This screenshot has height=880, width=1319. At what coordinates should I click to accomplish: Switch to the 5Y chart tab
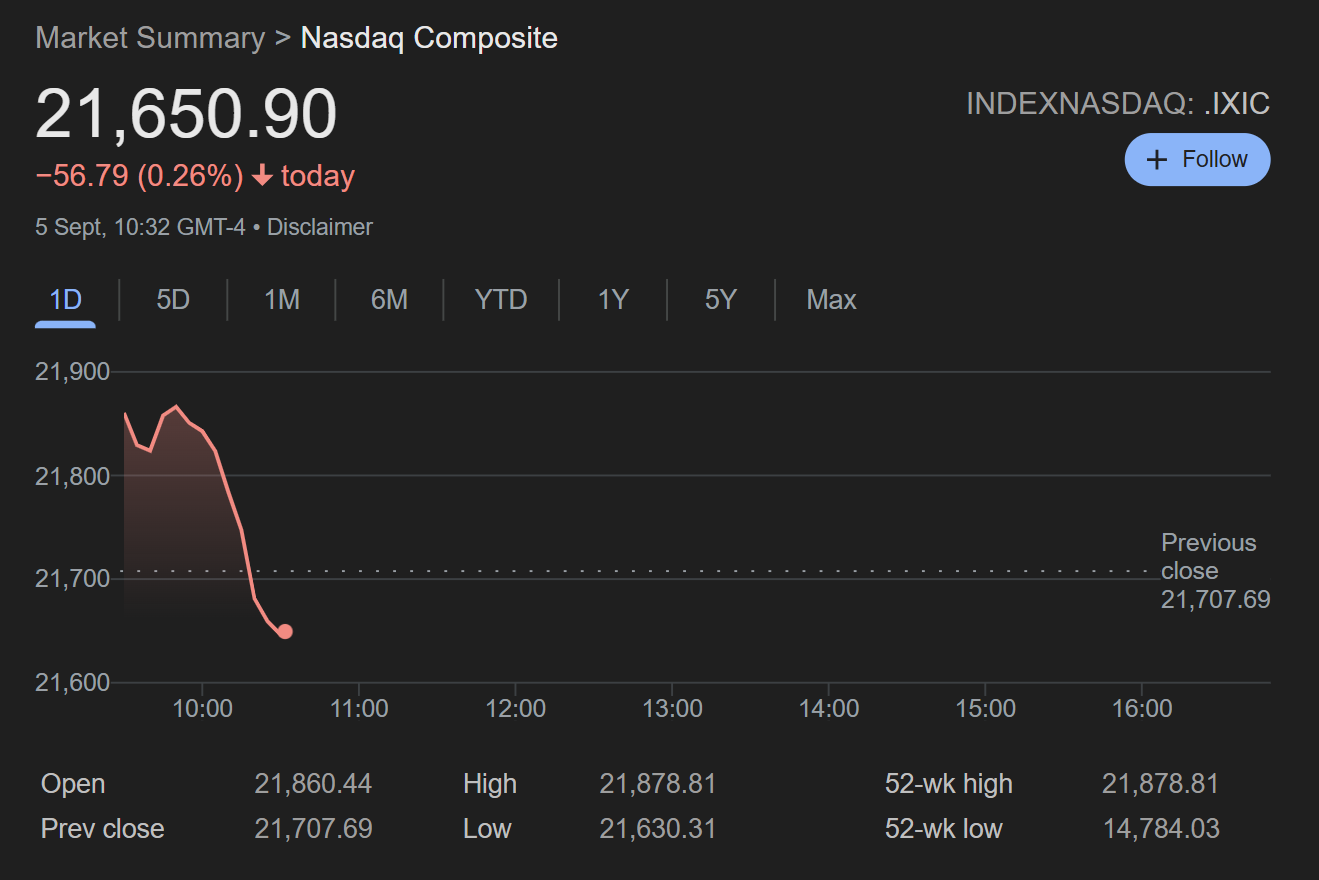(x=720, y=300)
